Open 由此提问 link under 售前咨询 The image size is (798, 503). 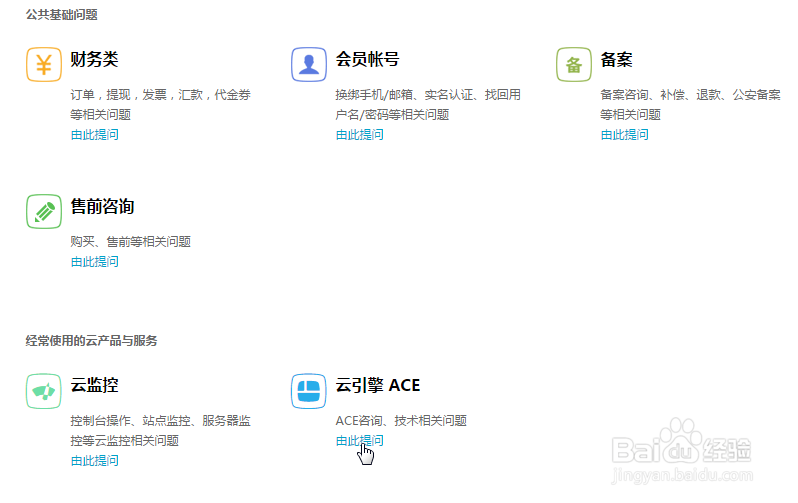[95, 262]
